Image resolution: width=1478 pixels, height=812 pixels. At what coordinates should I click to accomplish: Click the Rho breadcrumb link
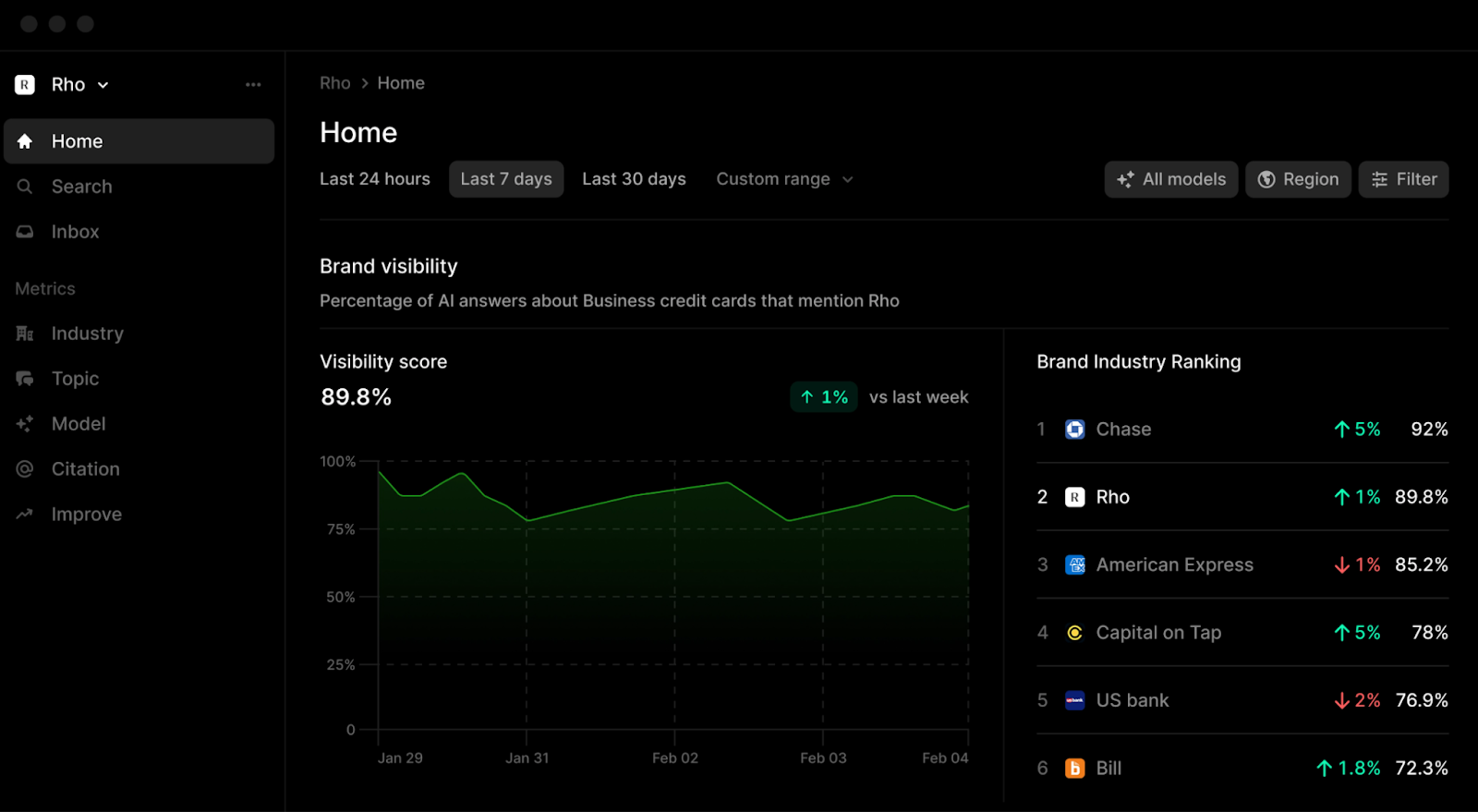pos(334,83)
